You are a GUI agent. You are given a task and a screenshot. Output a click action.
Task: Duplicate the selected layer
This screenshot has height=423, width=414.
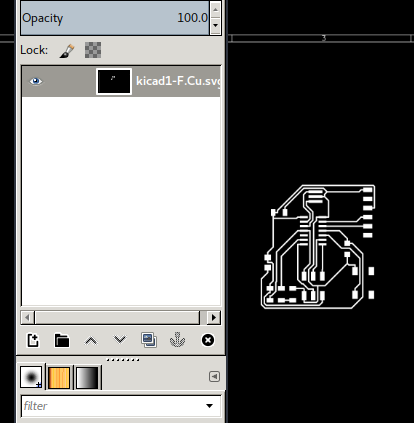click(149, 340)
